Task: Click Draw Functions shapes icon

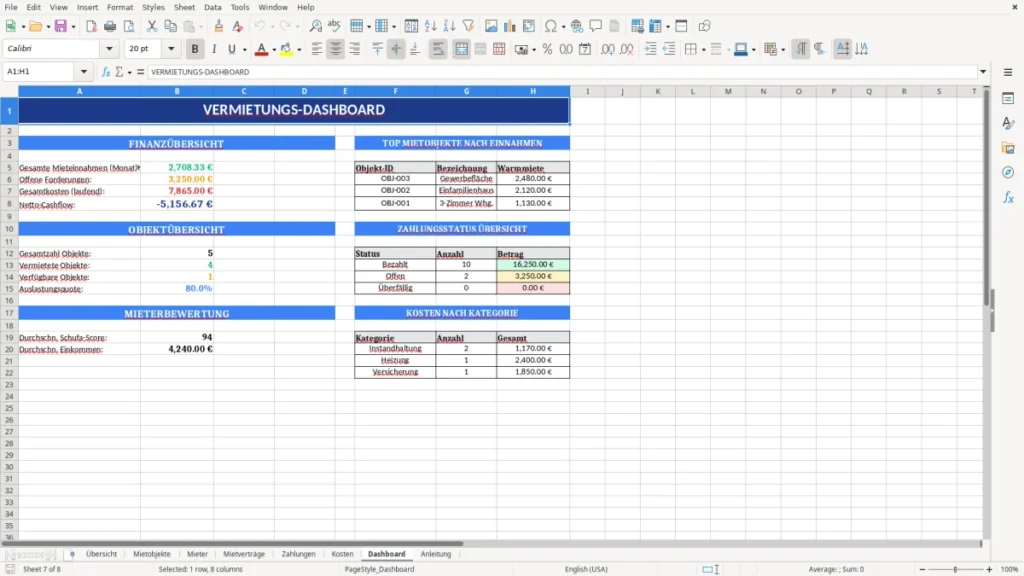Action: point(704,26)
